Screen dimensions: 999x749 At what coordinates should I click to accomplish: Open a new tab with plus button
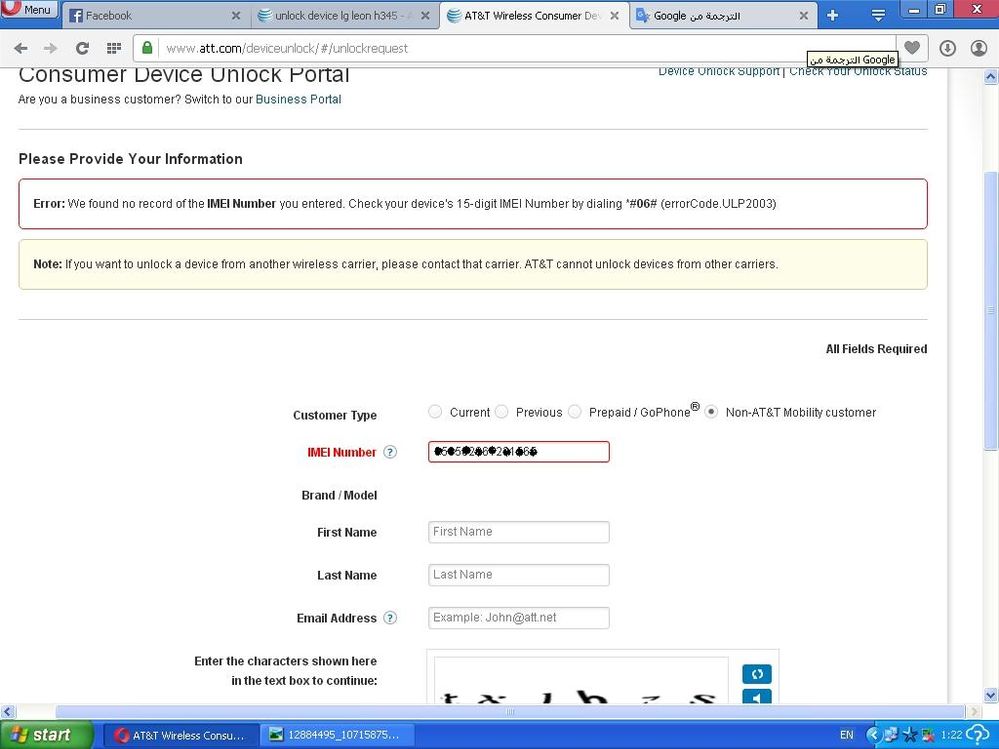832,16
